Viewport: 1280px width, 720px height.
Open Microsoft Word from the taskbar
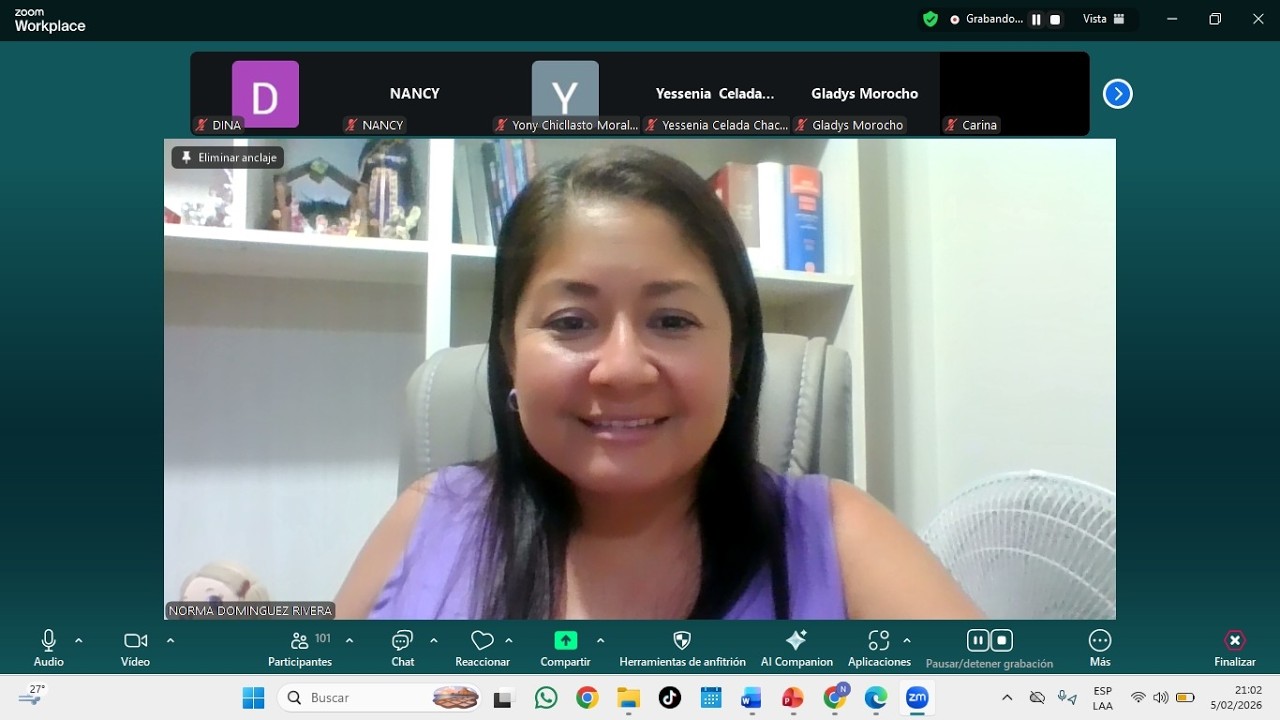click(x=751, y=698)
